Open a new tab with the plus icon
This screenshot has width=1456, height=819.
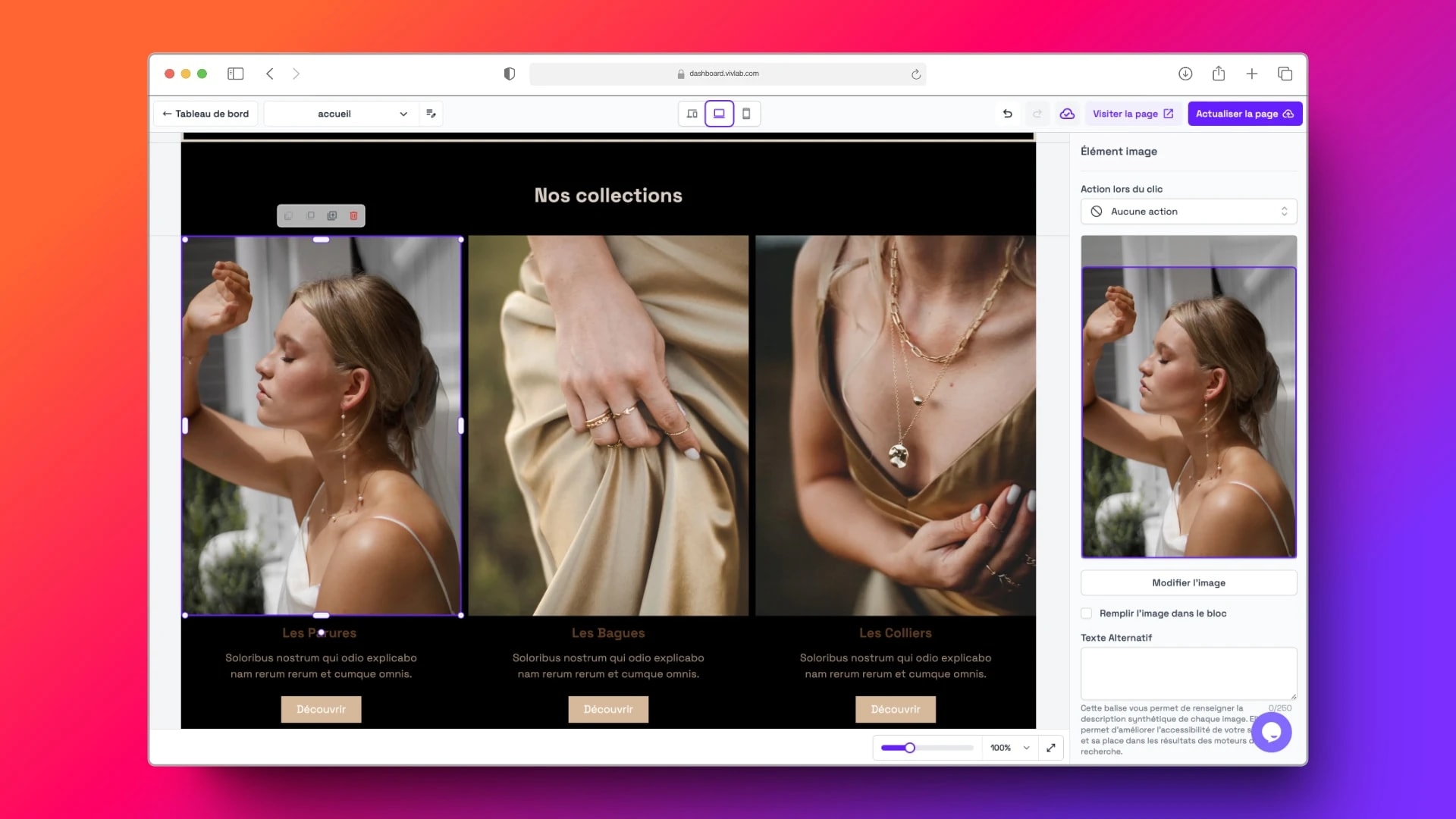point(1252,74)
